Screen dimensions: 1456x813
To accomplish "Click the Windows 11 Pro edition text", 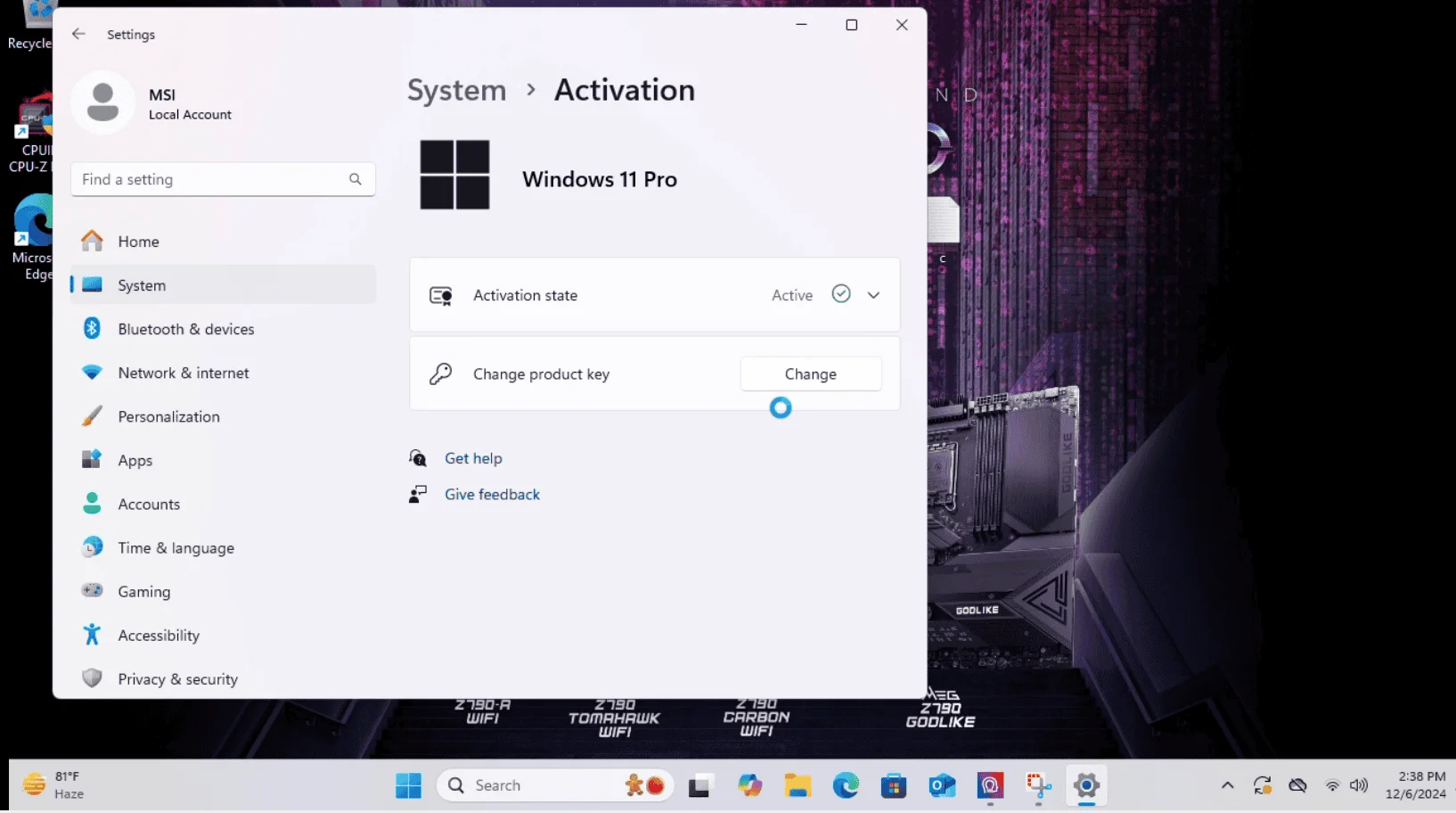I will [x=600, y=179].
